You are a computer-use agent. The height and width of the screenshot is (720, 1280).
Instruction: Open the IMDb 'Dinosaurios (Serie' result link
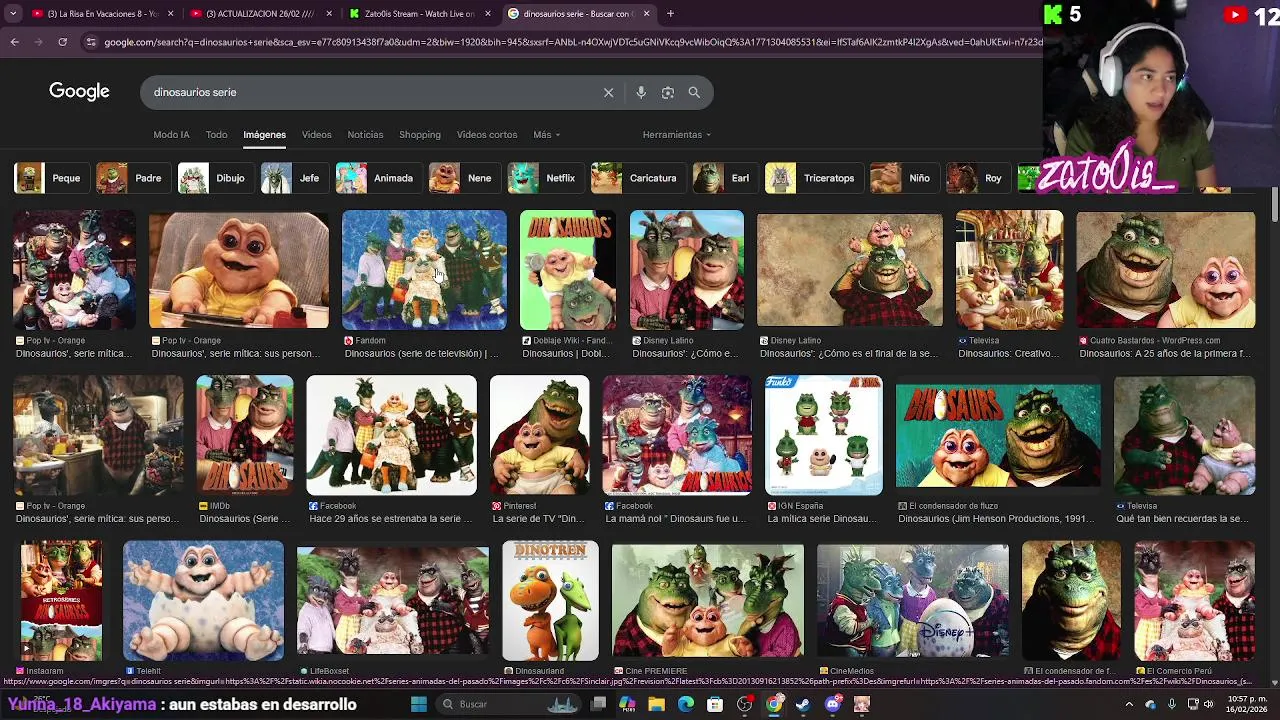tap(245, 519)
